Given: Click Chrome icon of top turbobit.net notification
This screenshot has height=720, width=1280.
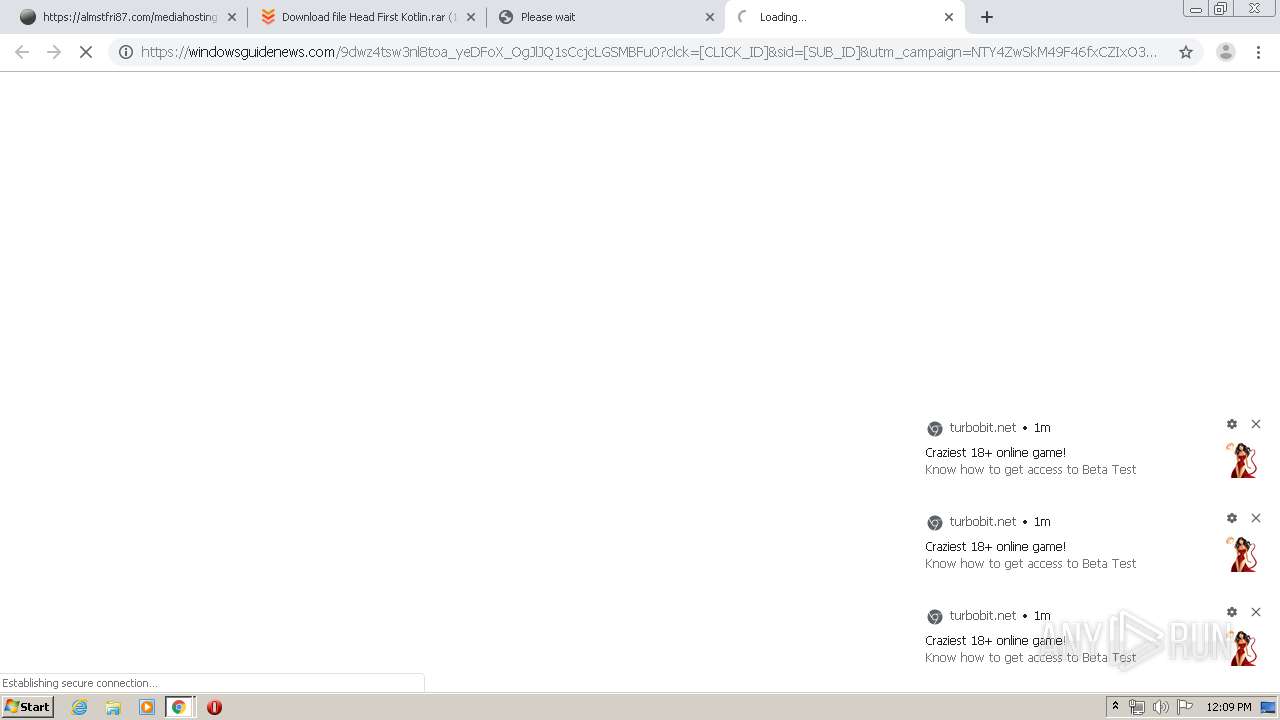Looking at the screenshot, I should [935, 429].
